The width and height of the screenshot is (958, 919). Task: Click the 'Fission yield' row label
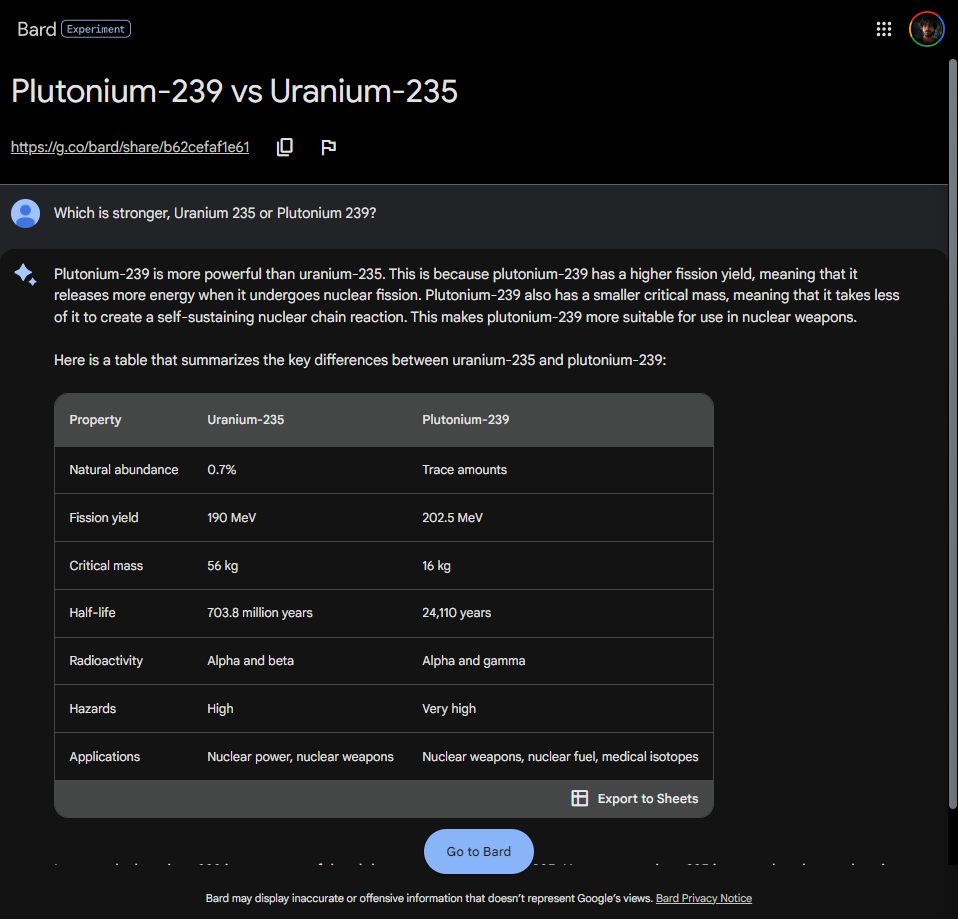104,518
